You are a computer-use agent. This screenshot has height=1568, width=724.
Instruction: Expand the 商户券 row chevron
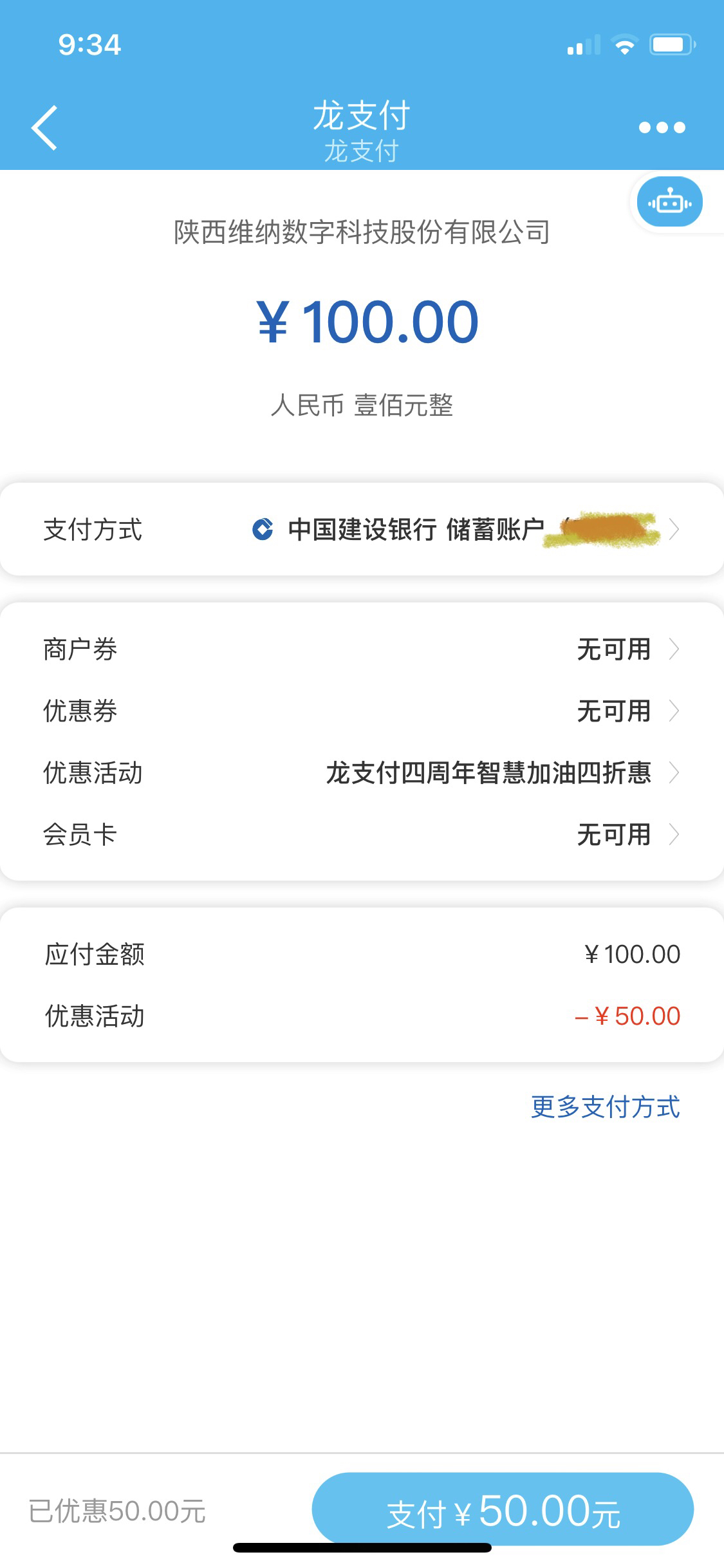click(674, 649)
